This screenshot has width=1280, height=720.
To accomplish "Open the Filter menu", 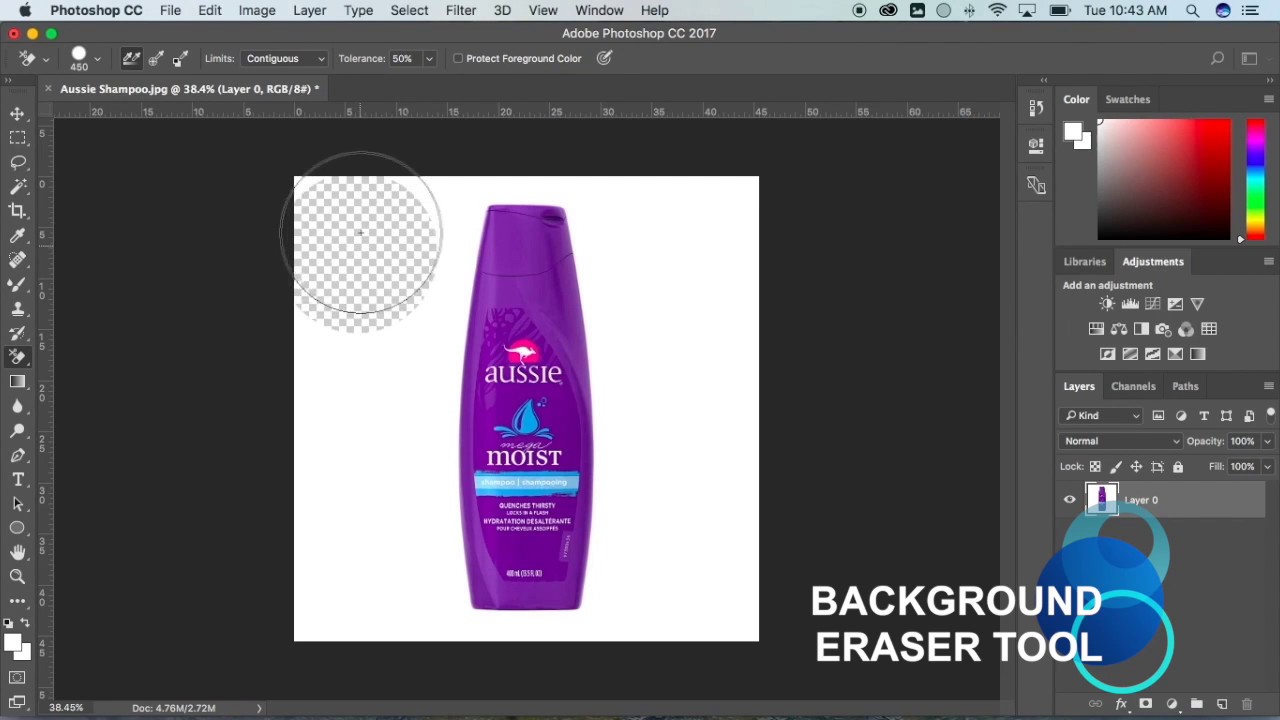I will [461, 10].
